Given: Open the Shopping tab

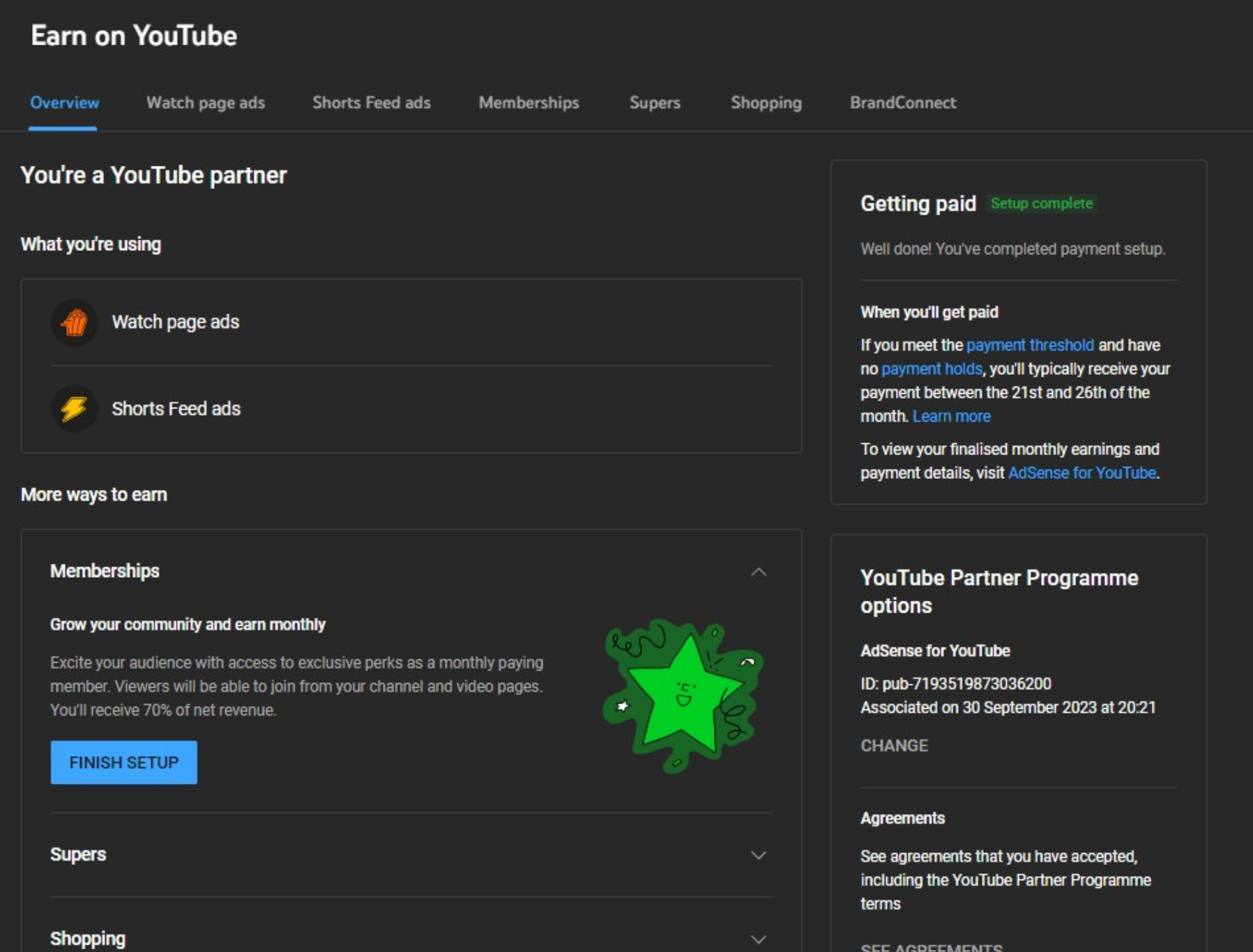Looking at the screenshot, I should [x=766, y=103].
